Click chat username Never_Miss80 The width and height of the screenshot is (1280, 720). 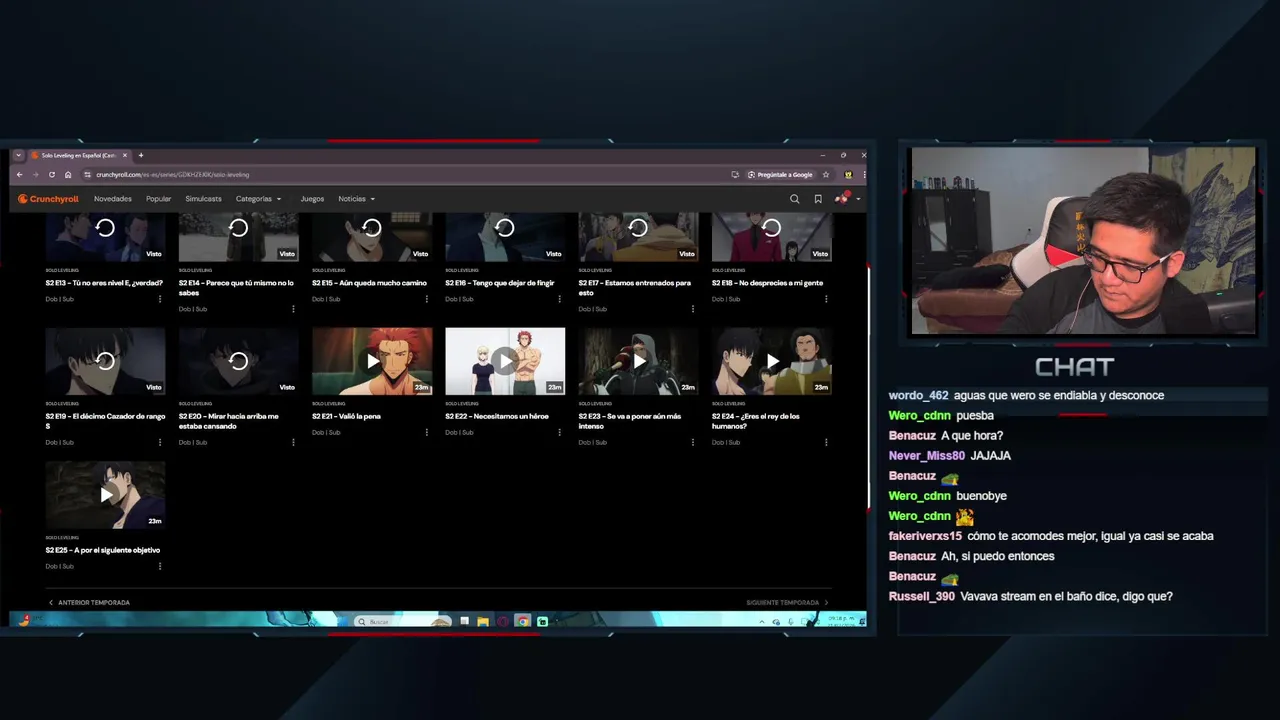pos(926,455)
